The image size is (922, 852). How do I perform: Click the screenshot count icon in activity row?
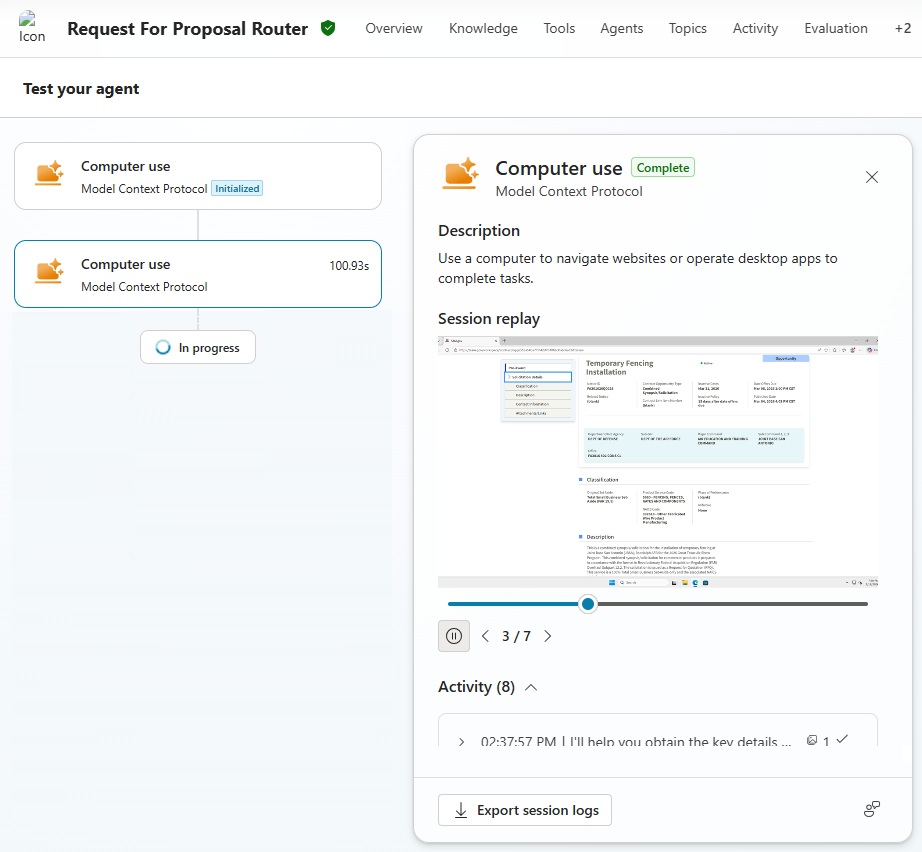[812, 741]
